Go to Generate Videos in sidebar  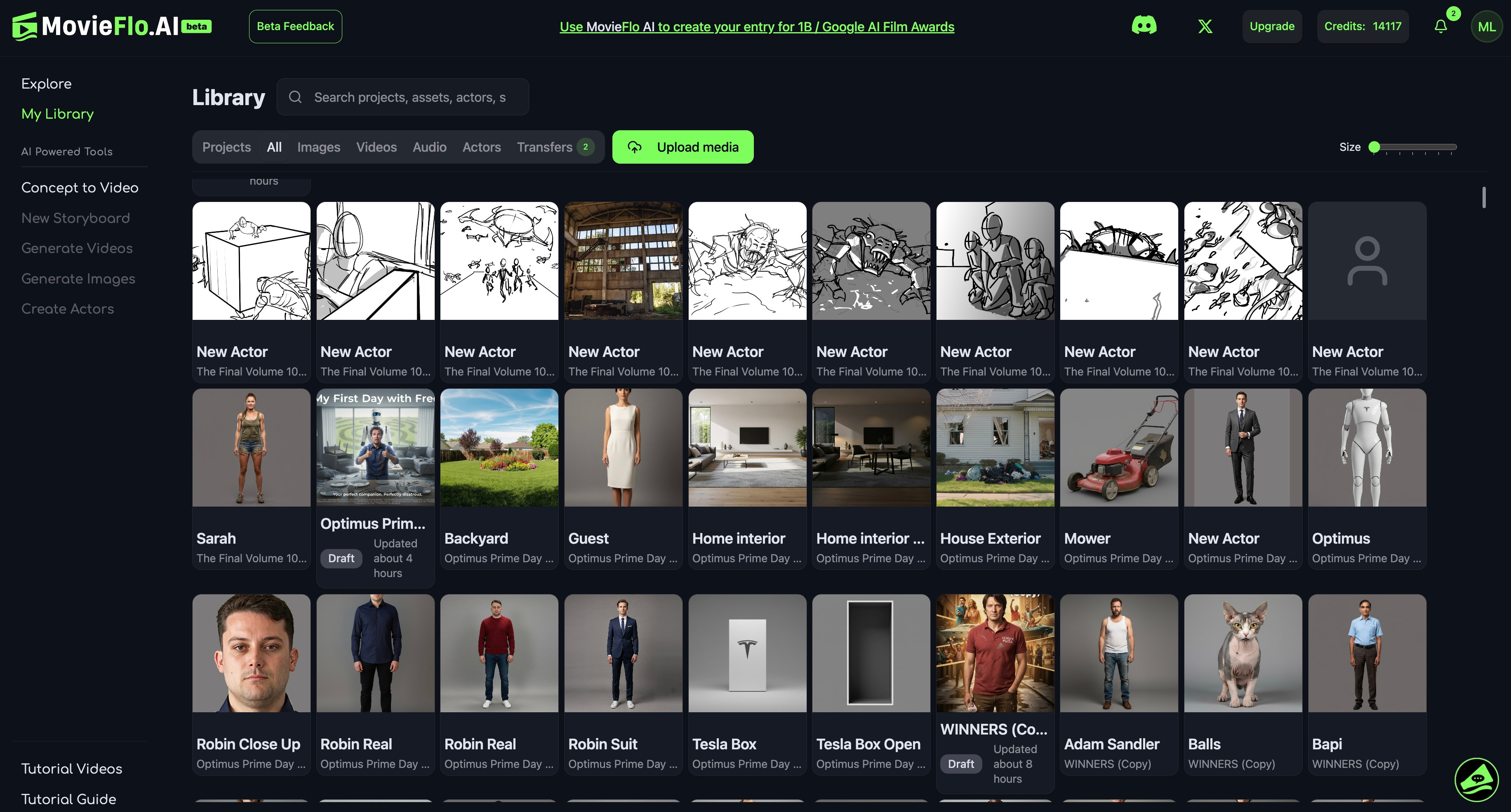[x=77, y=249]
